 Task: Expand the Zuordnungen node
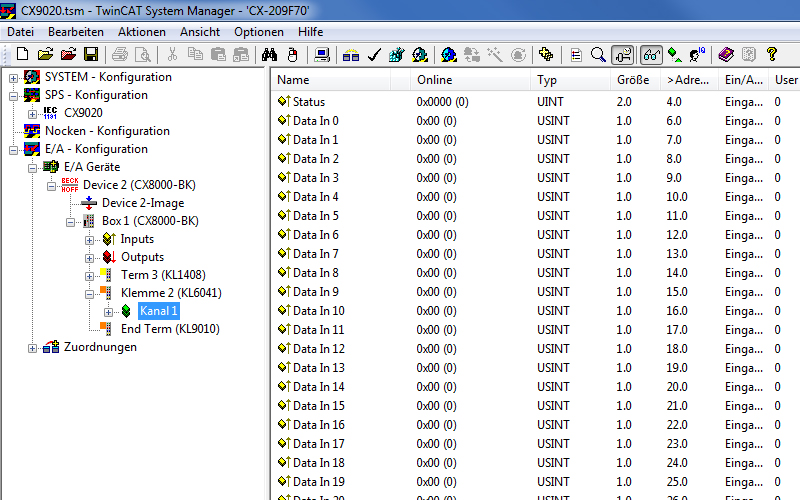click(32, 348)
